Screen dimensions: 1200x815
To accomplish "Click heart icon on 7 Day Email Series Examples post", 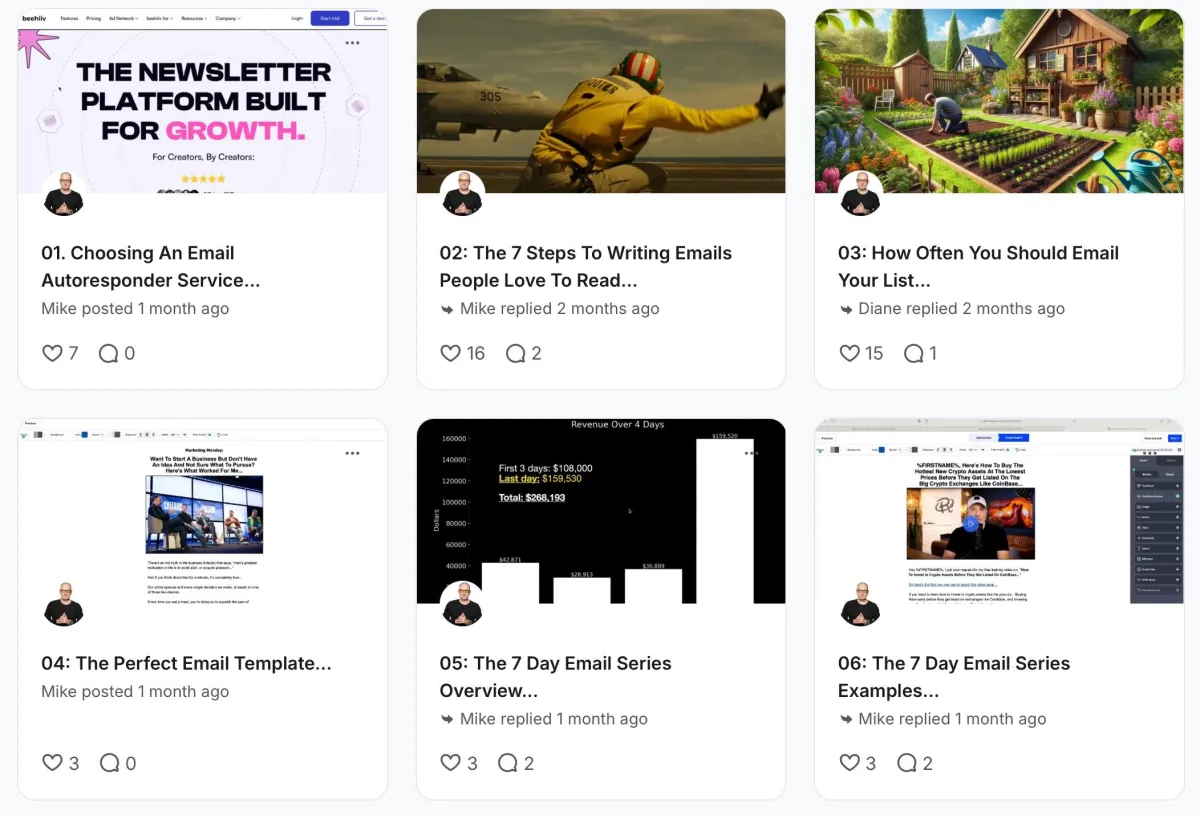I will (x=849, y=763).
